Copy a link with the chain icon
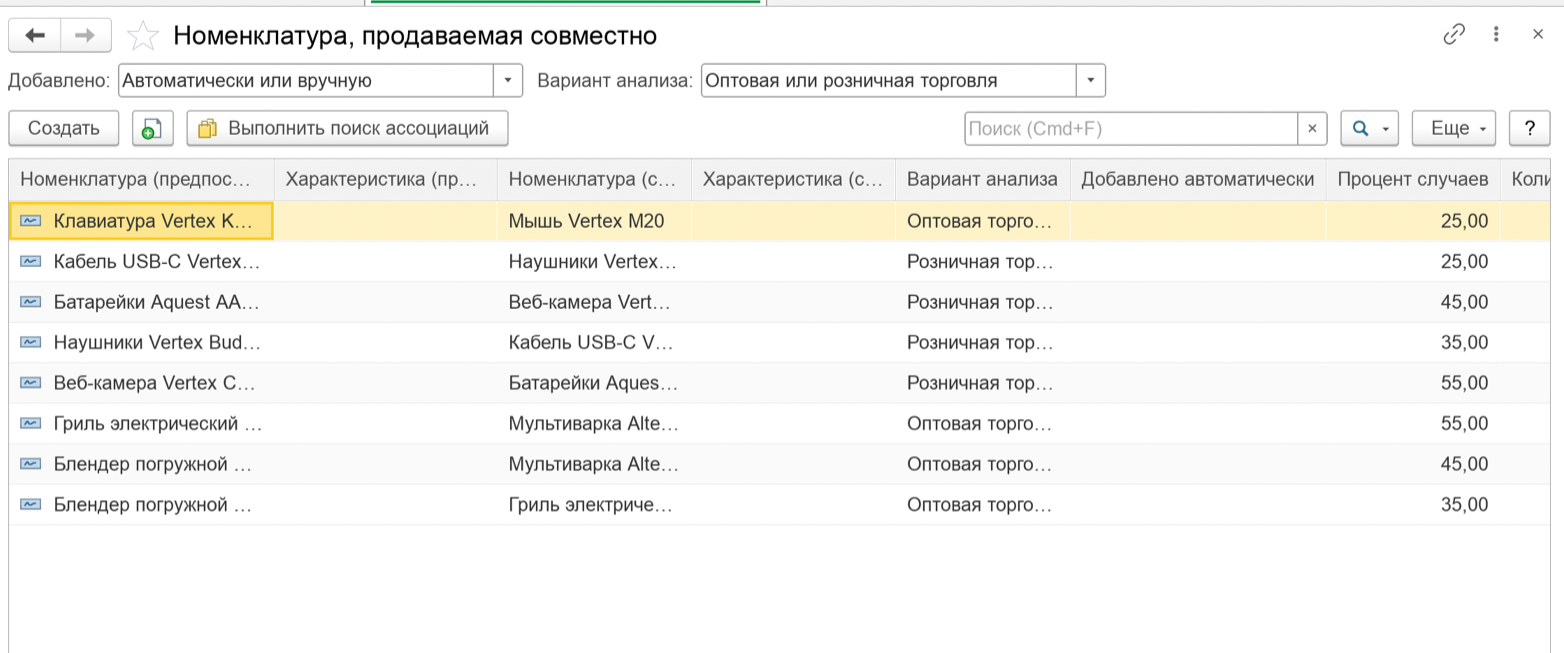Viewport: 1564px width, 653px height. pos(1453,35)
